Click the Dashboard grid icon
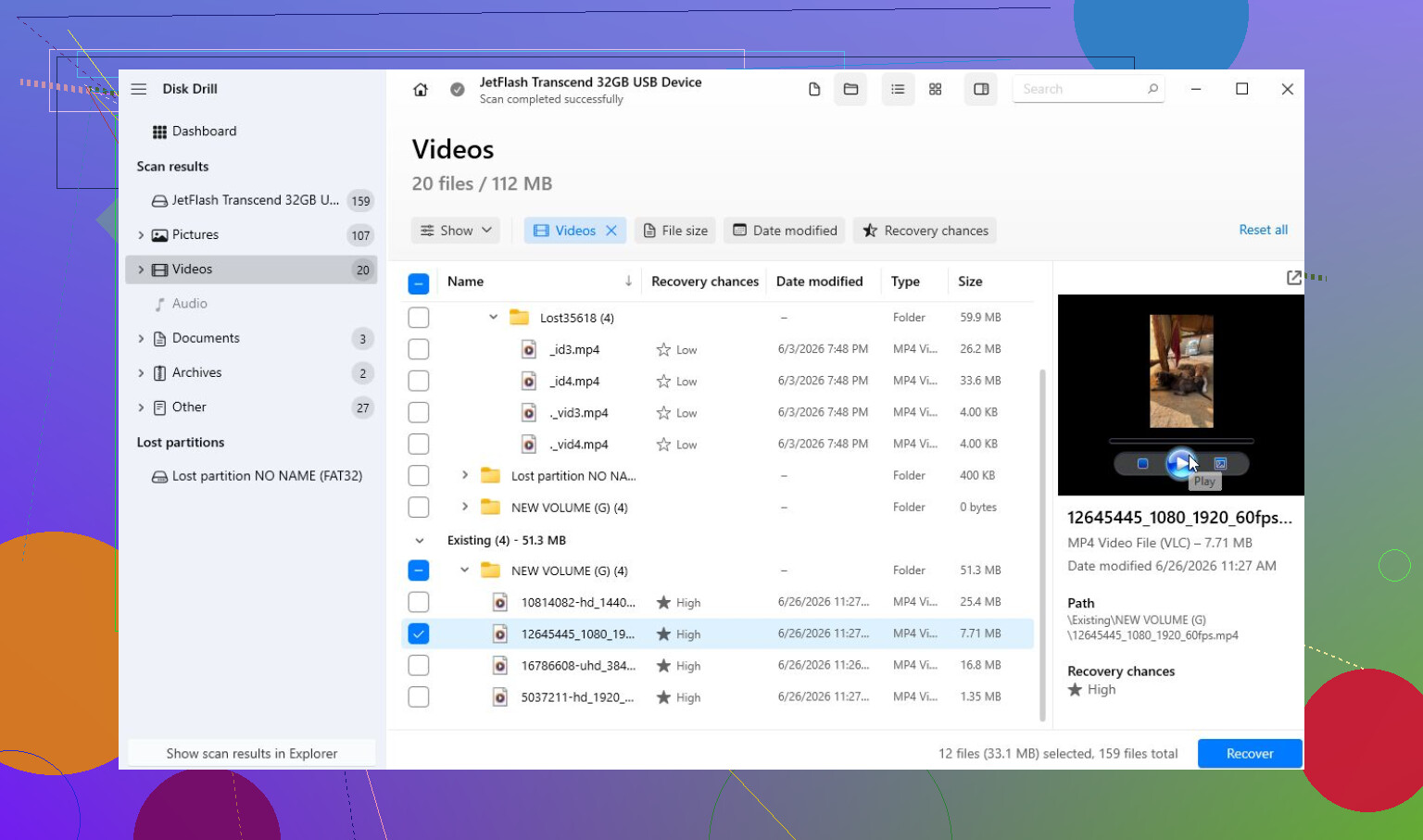Viewport: 1423px width, 840px height. coord(159,132)
